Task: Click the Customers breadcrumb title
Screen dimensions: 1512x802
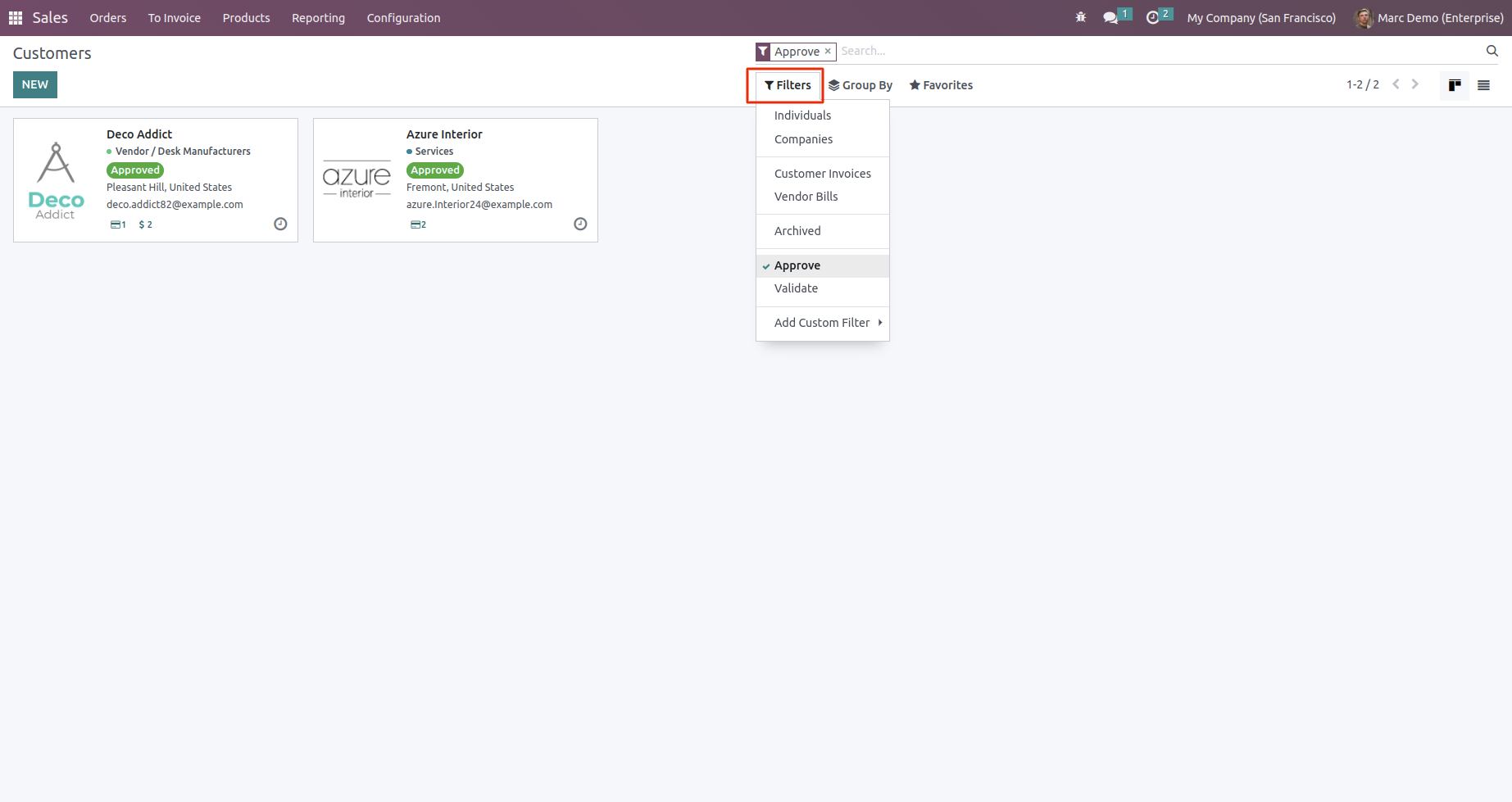Action: (52, 53)
